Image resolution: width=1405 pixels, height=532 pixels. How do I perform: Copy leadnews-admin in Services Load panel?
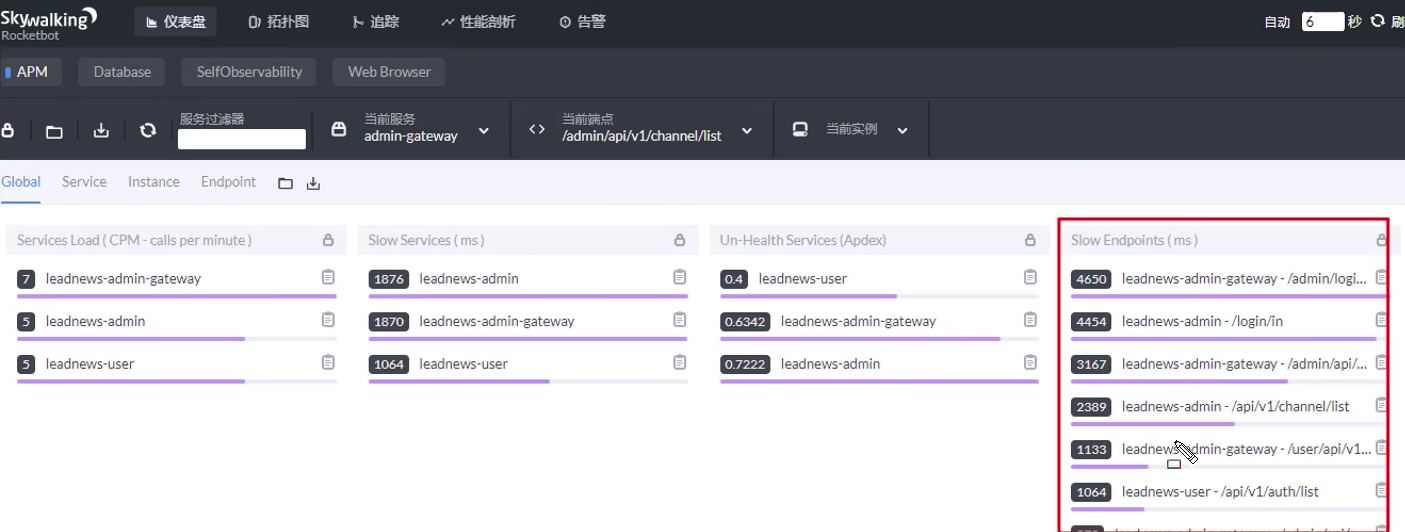click(x=328, y=320)
